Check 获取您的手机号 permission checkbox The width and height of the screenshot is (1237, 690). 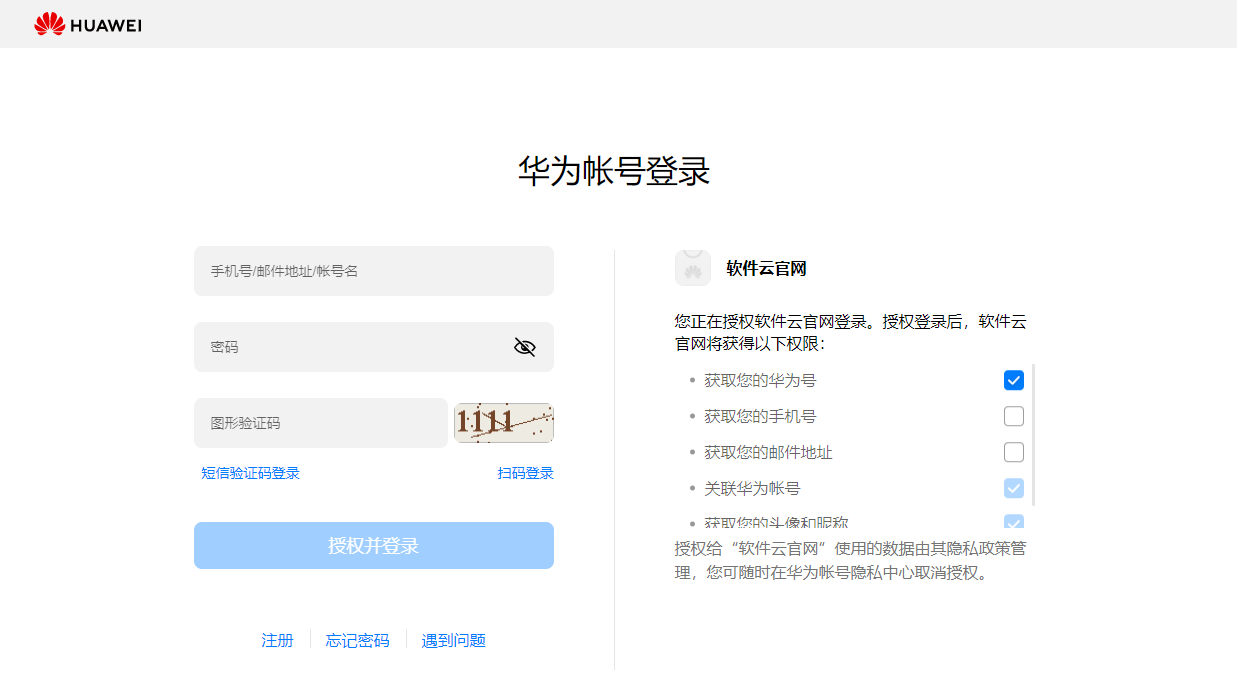(1014, 416)
